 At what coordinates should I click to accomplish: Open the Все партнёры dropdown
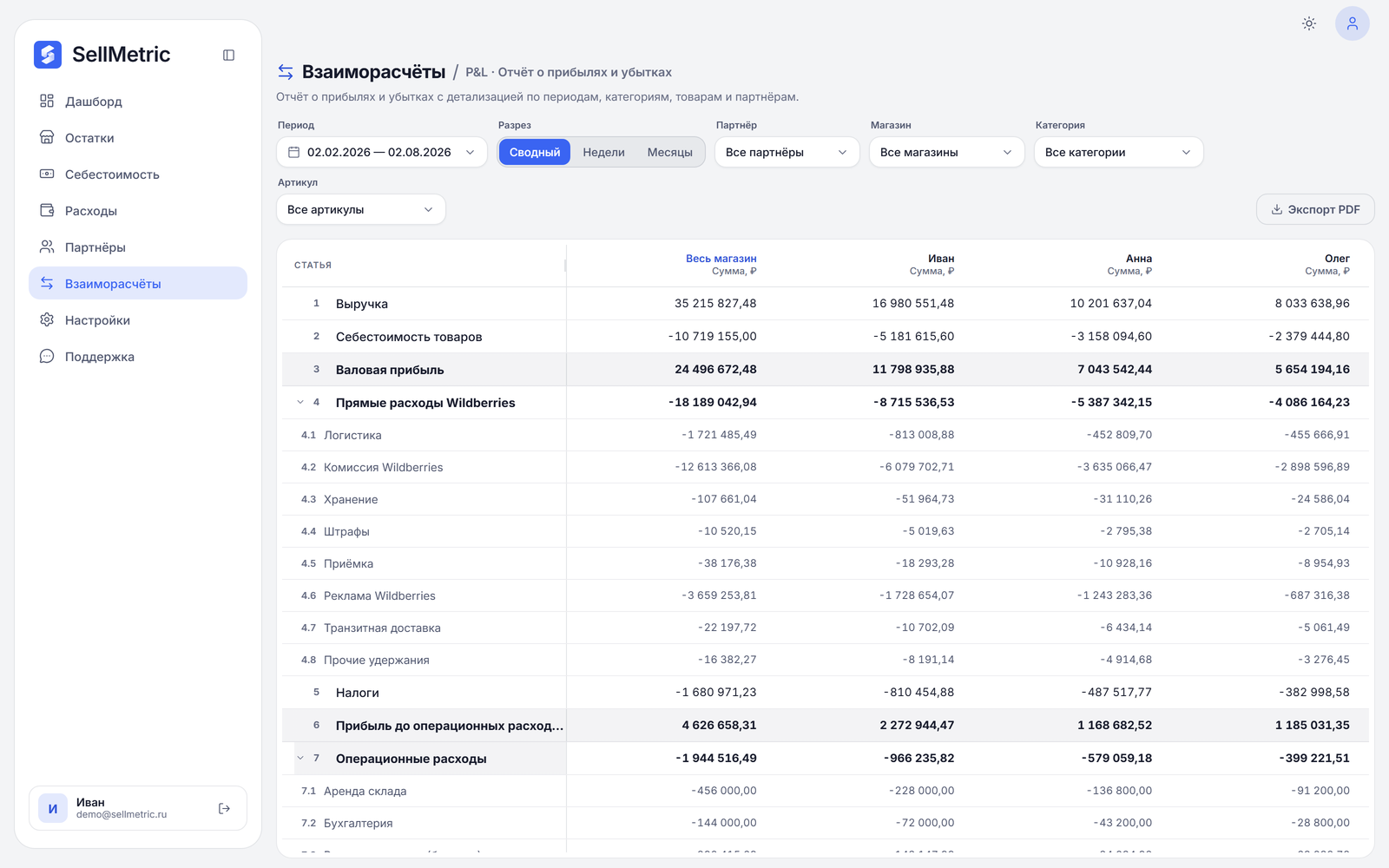point(787,152)
